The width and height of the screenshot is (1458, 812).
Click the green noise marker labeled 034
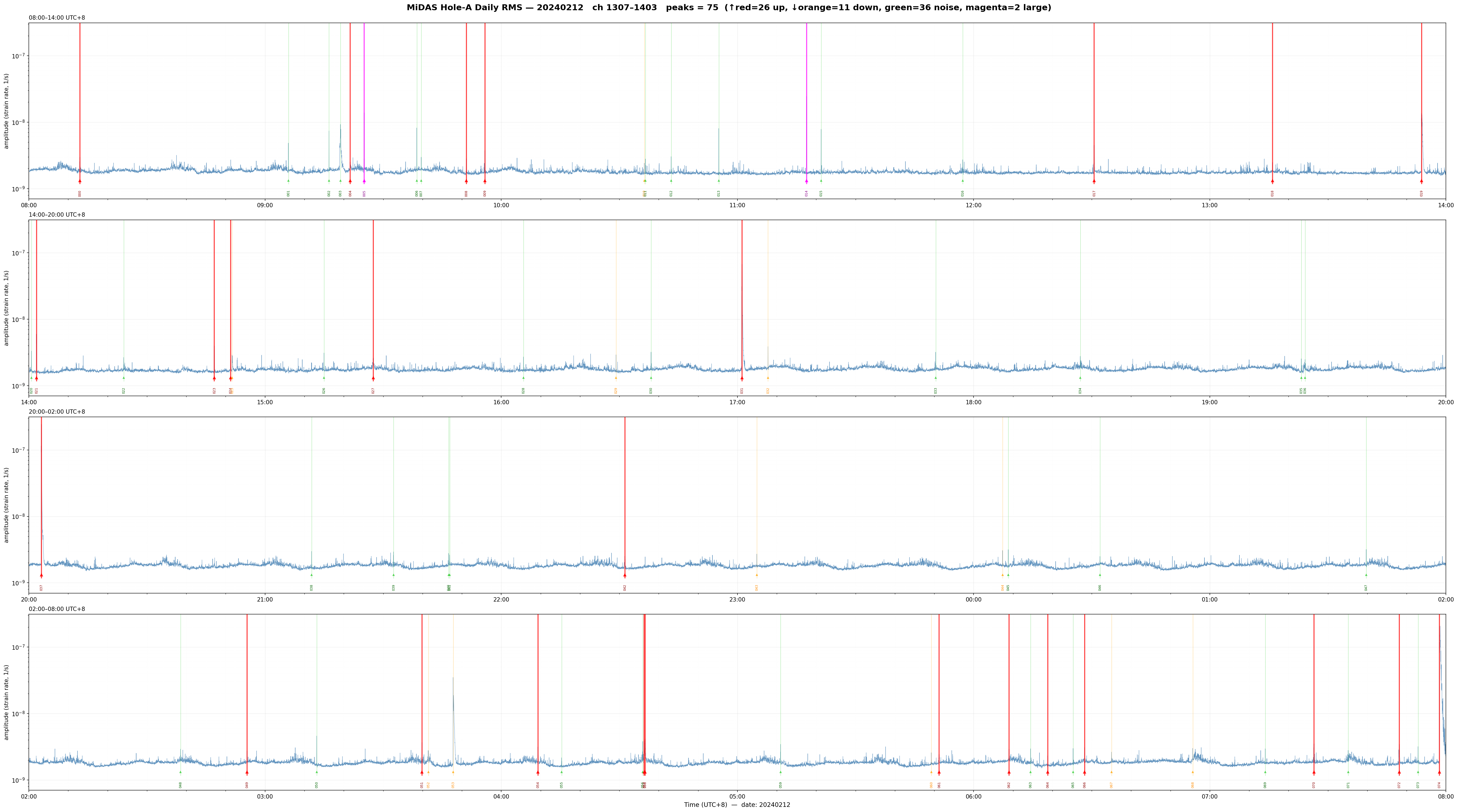(1080, 378)
